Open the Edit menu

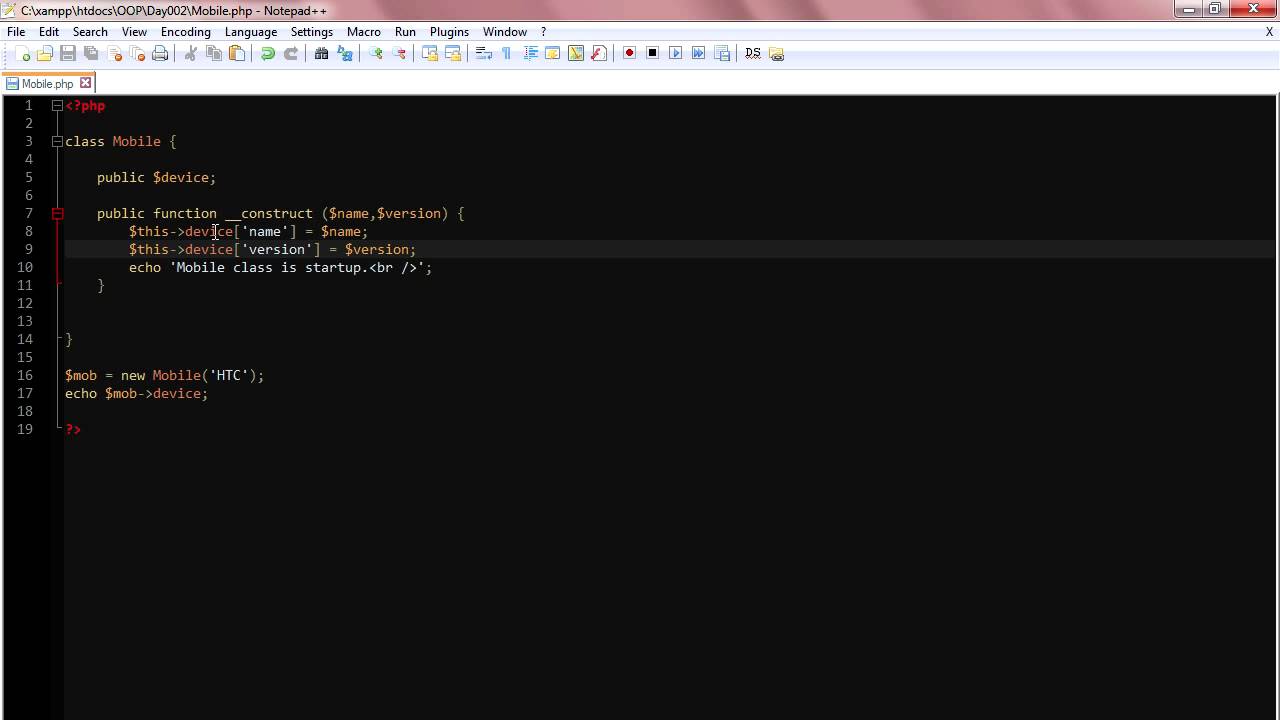point(49,32)
